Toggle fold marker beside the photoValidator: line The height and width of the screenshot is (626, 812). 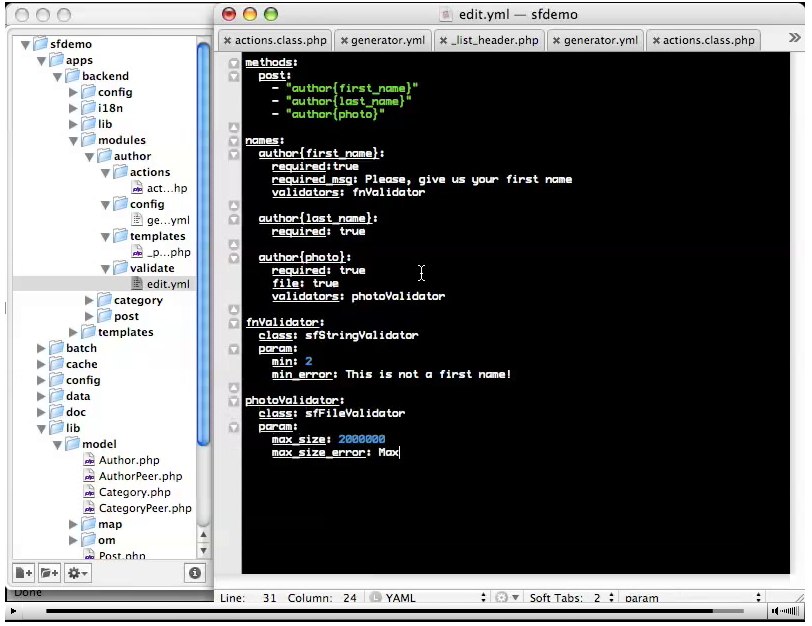tap(234, 400)
